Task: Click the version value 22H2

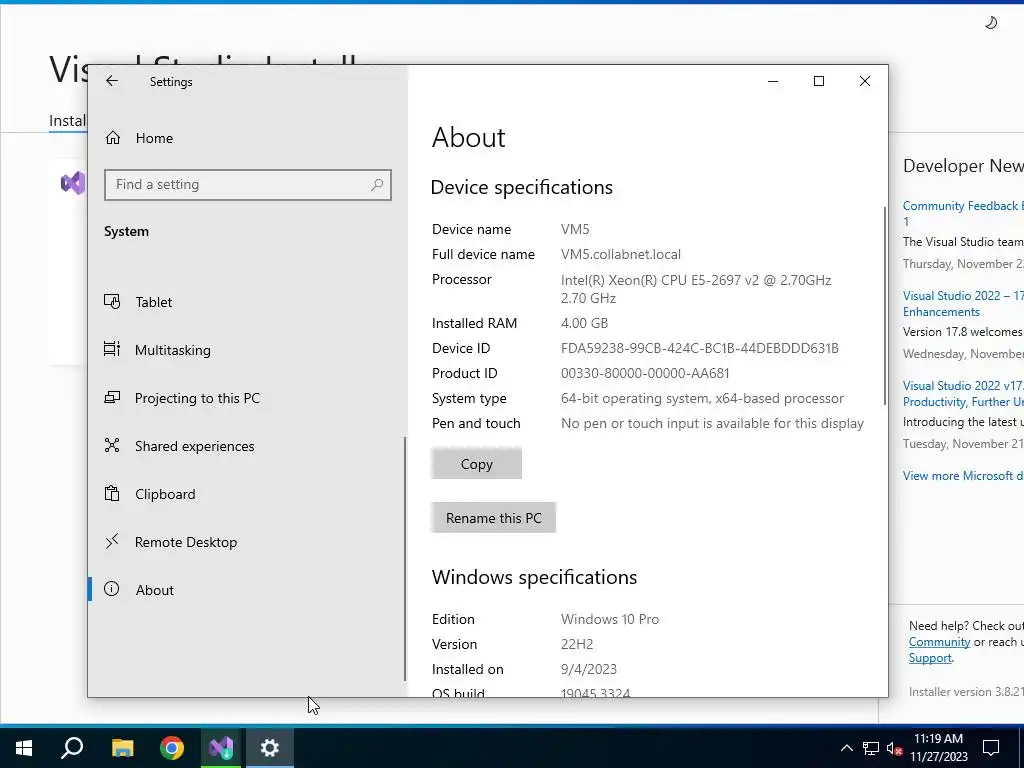Action: click(577, 644)
